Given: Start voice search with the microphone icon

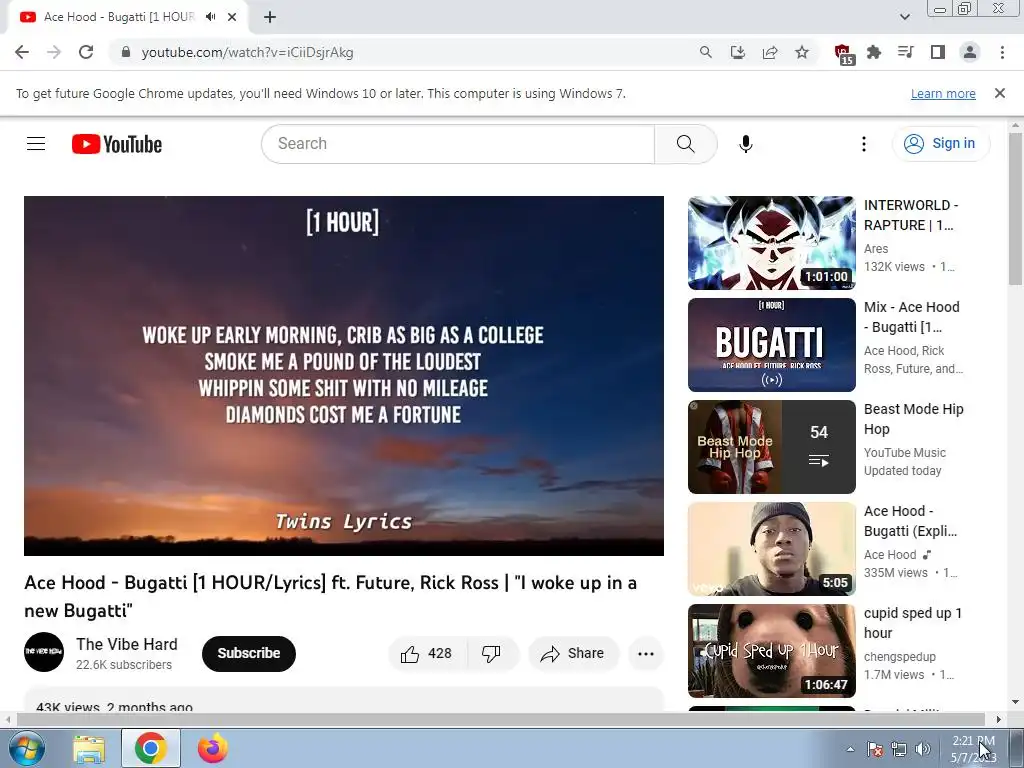Looking at the screenshot, I should click(x=745, y=144).
